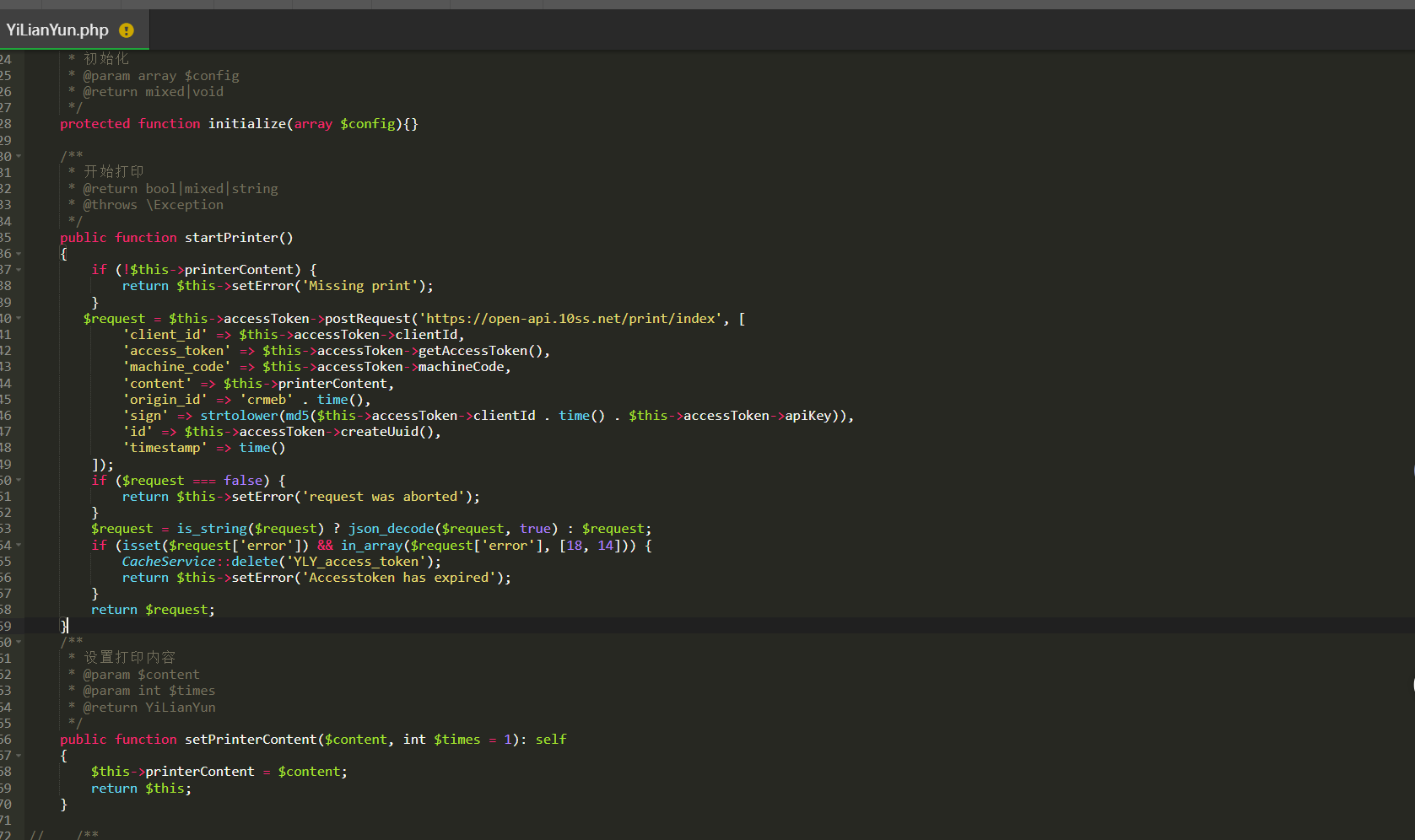The height and width of the screenshot is (840, 1415).
Task: Click the machineCode property
Action: (462, 367)
